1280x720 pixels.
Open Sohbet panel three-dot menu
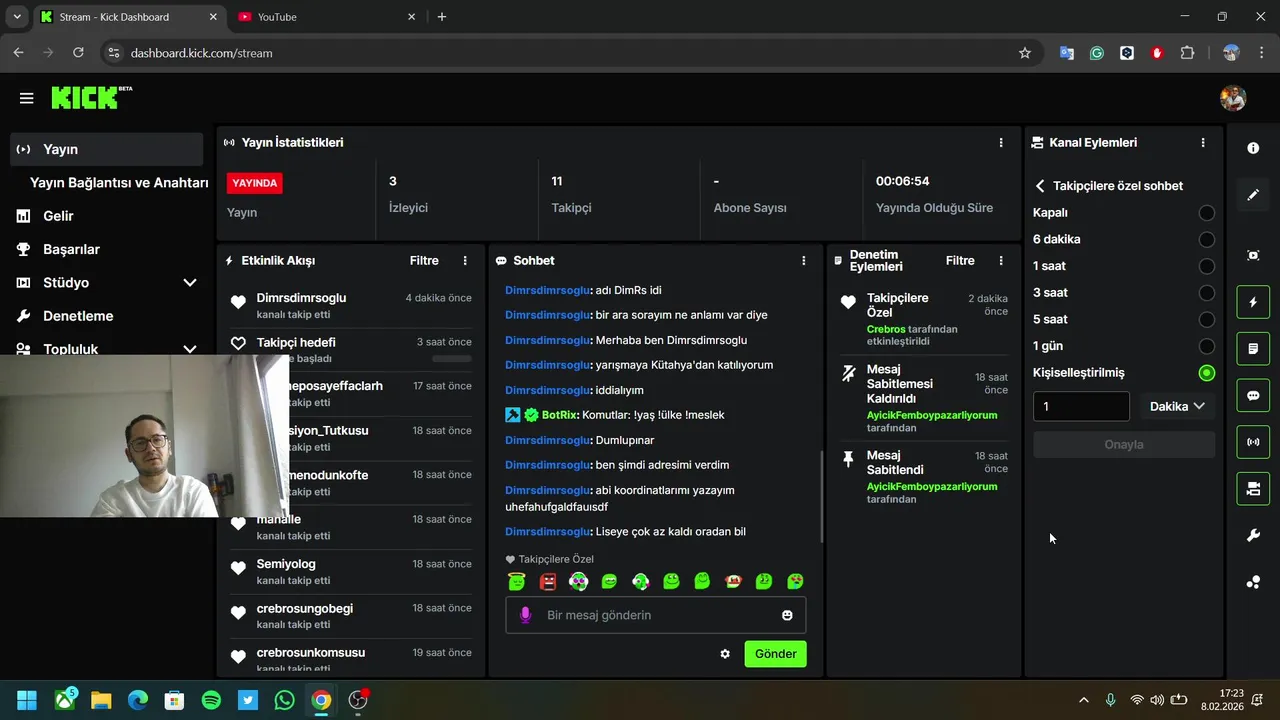pos(804,261)
